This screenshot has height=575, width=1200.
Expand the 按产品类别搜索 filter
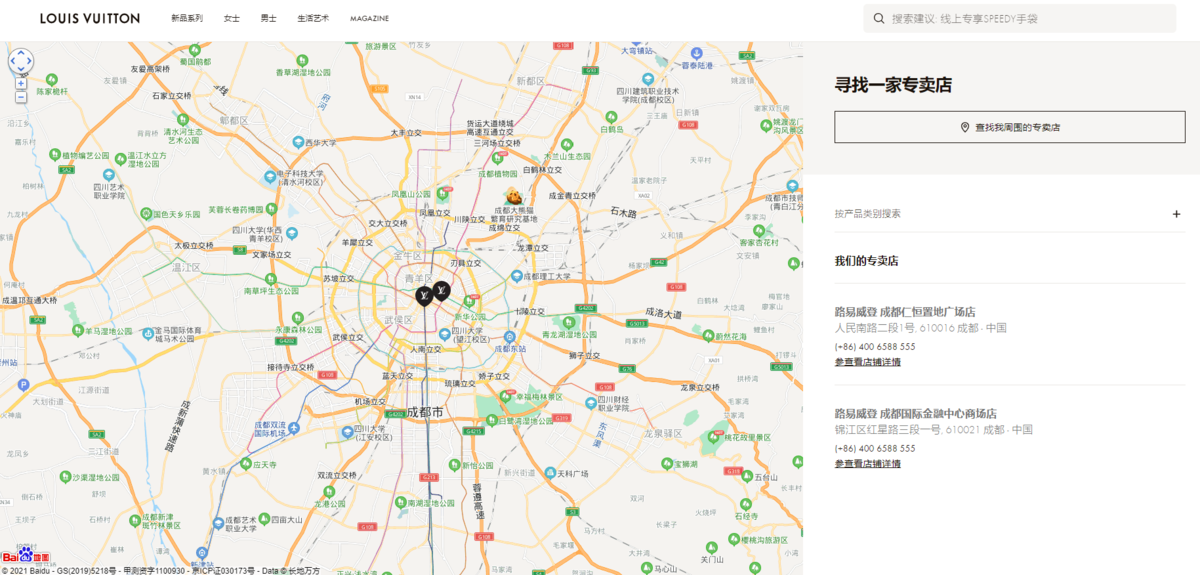[x=1176, y=214]
